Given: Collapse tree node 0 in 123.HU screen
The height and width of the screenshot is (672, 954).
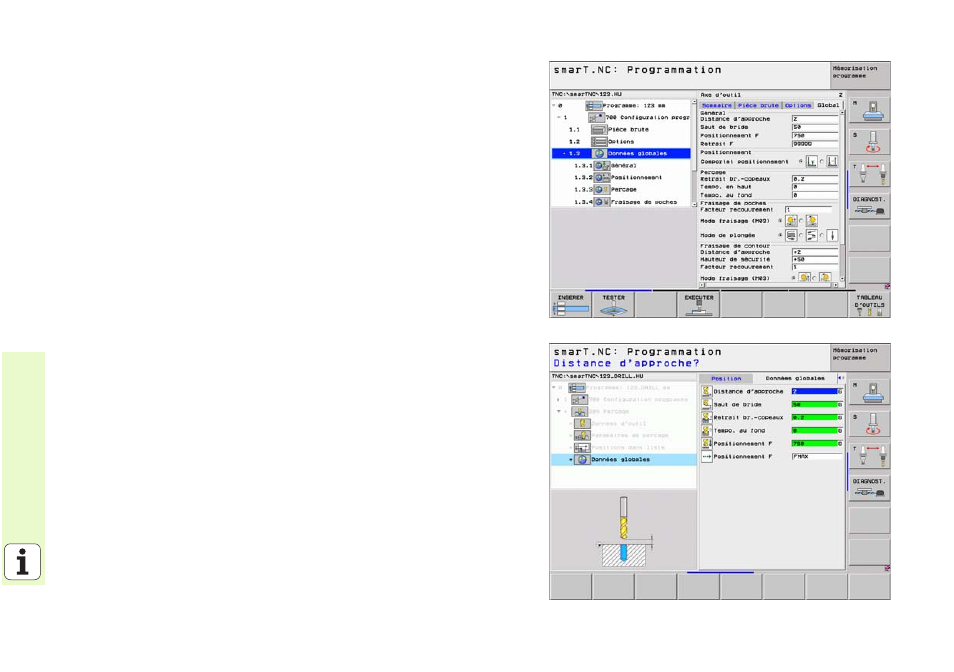Looking at the screenshot, I should tap(554, 106).
